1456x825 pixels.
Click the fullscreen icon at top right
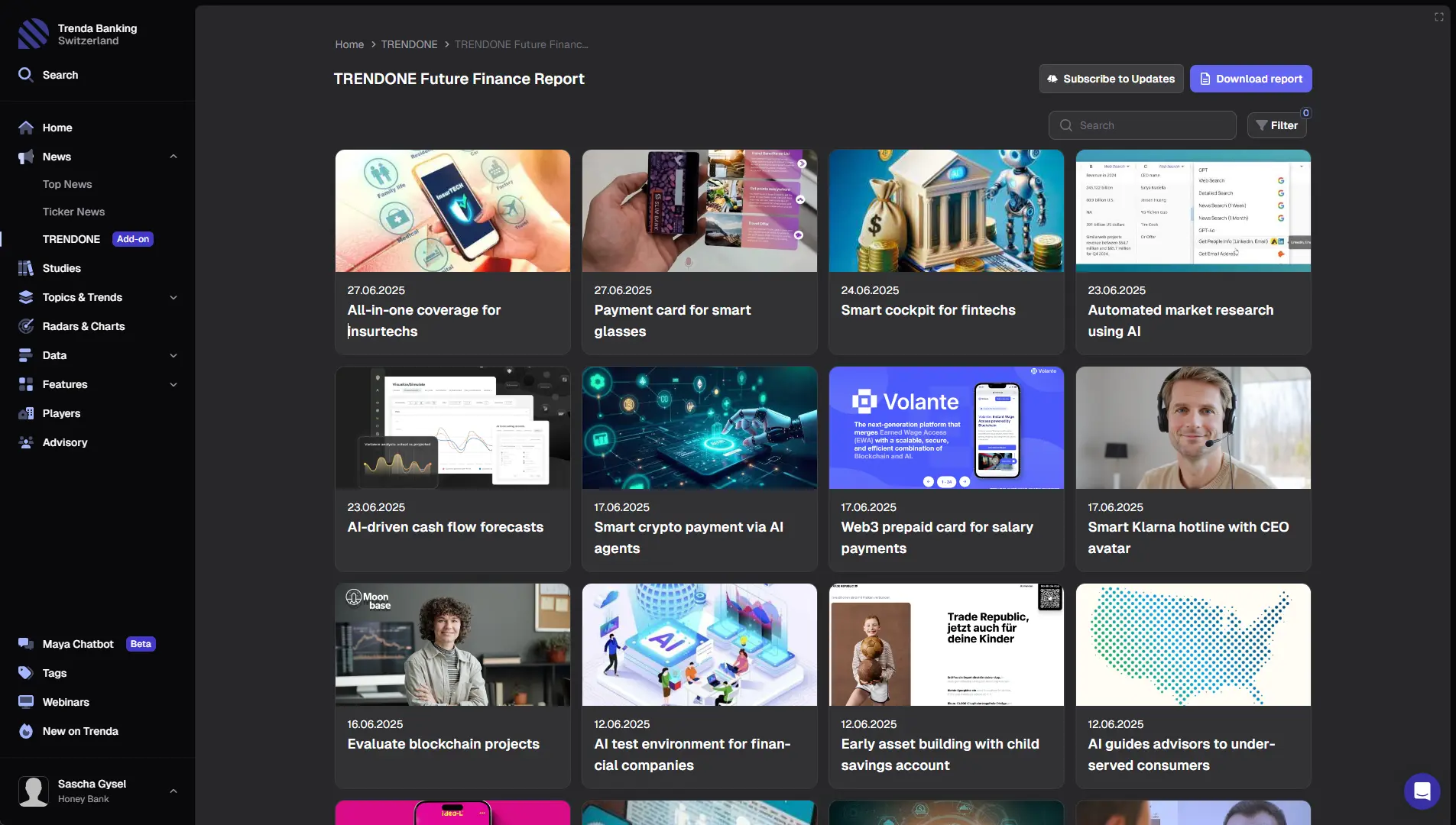[1438, 17]
